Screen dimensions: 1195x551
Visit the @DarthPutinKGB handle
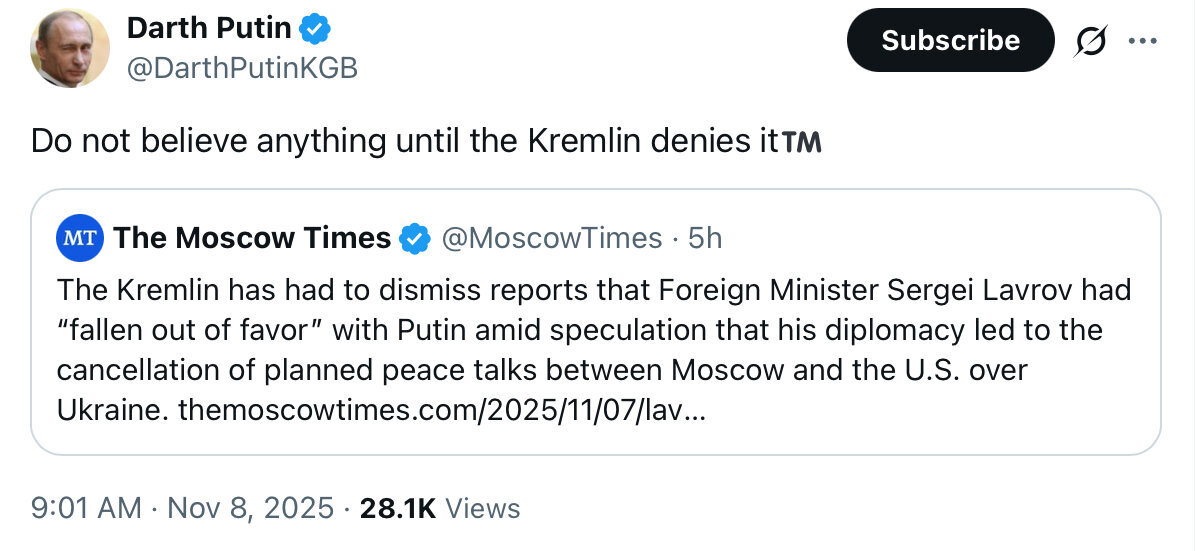click(242, 67)
